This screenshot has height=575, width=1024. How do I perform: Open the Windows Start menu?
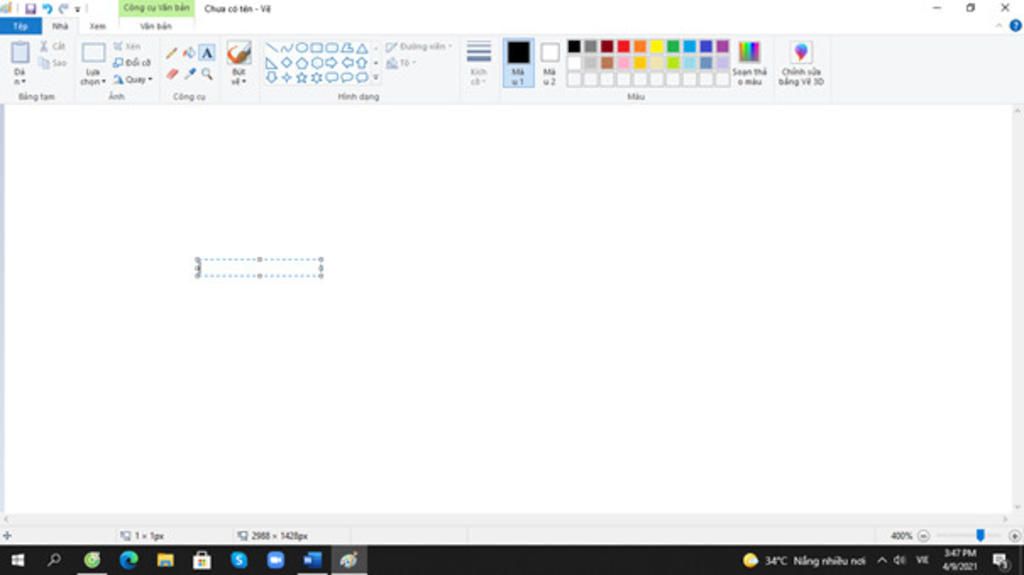pyautogui.click(x=18, y=560)
